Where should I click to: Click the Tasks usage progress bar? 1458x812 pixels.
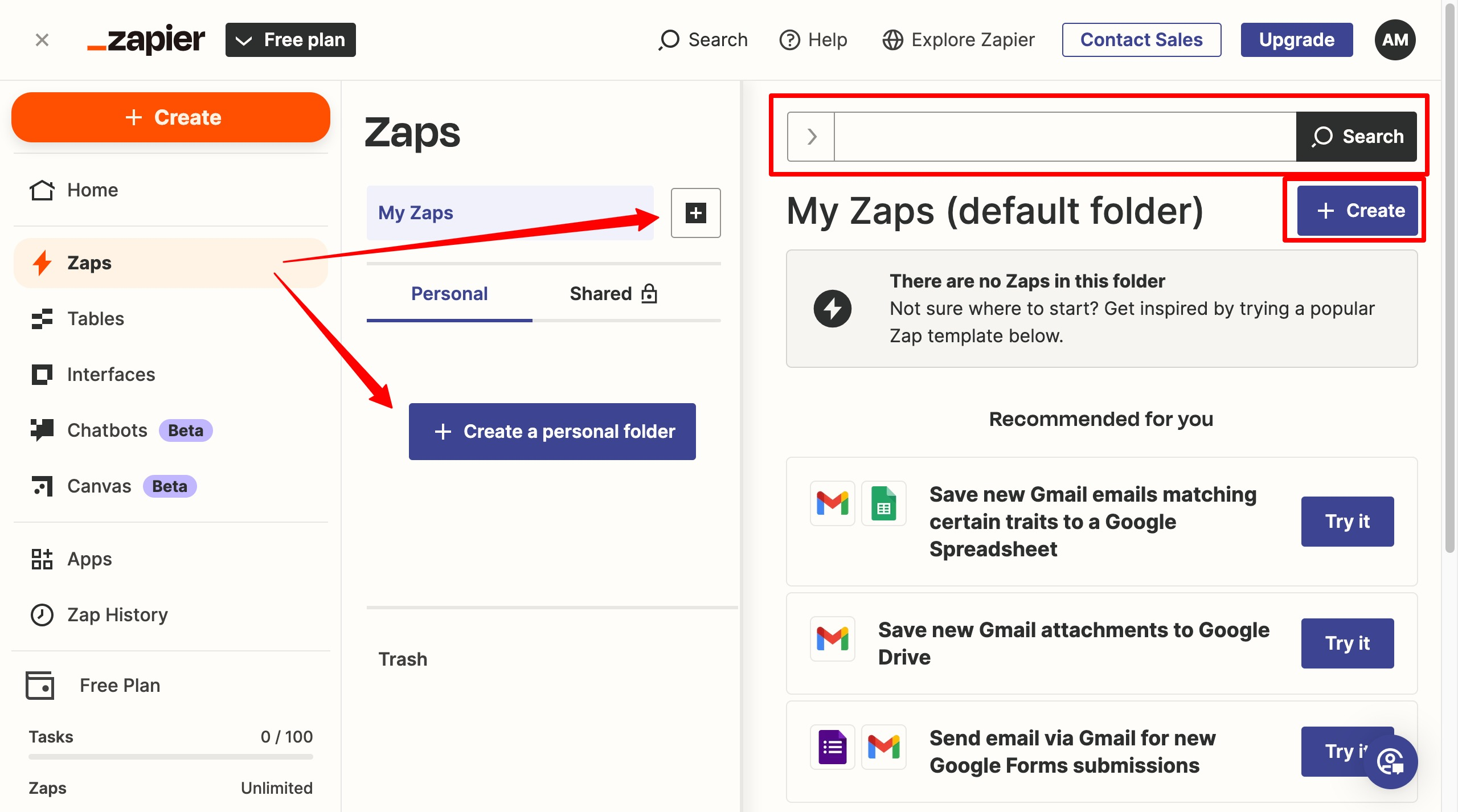(x=171, y=757)
